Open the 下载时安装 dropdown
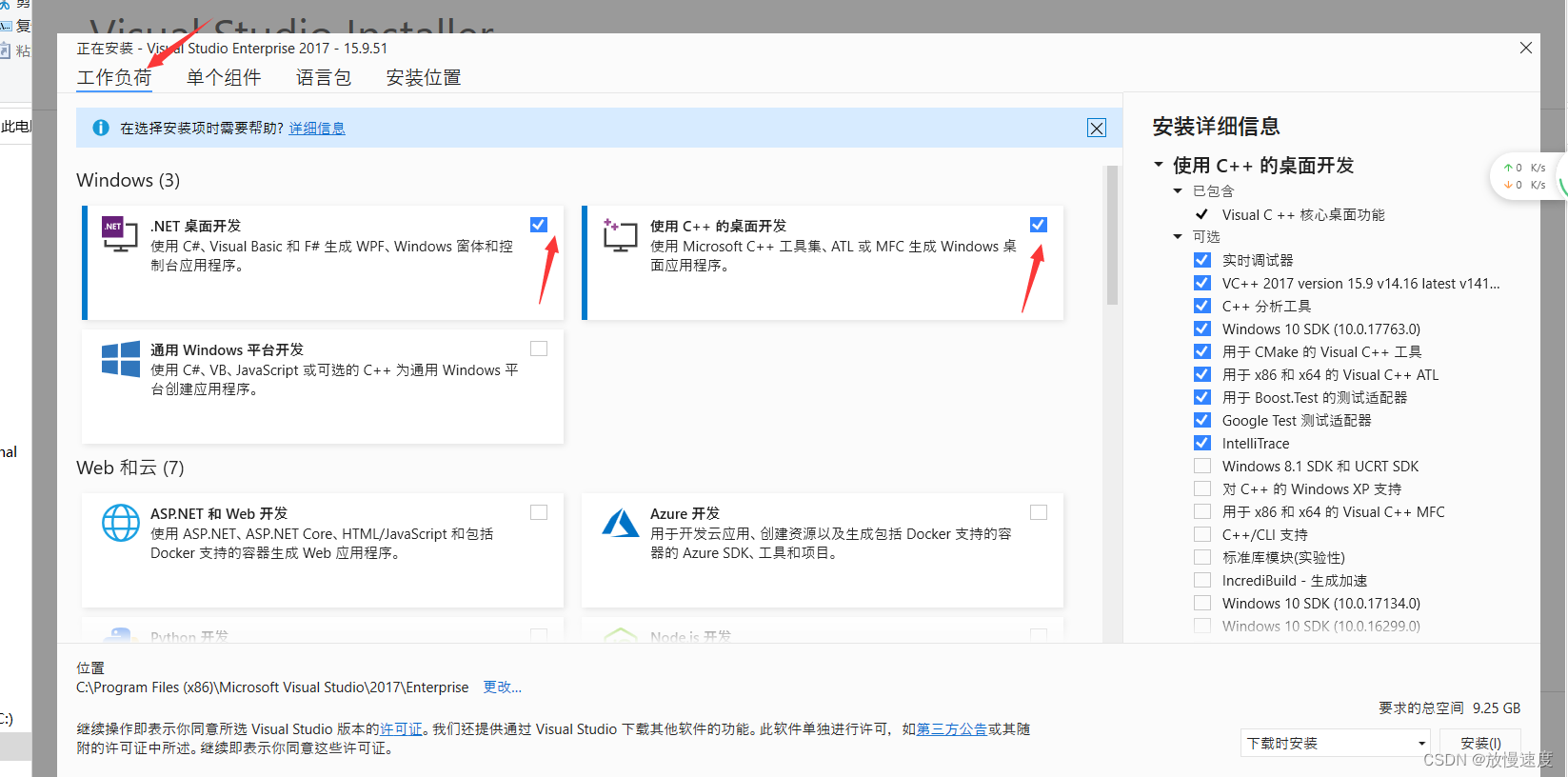Viewport: 1568px width, 777px height. pos(1336,743)
